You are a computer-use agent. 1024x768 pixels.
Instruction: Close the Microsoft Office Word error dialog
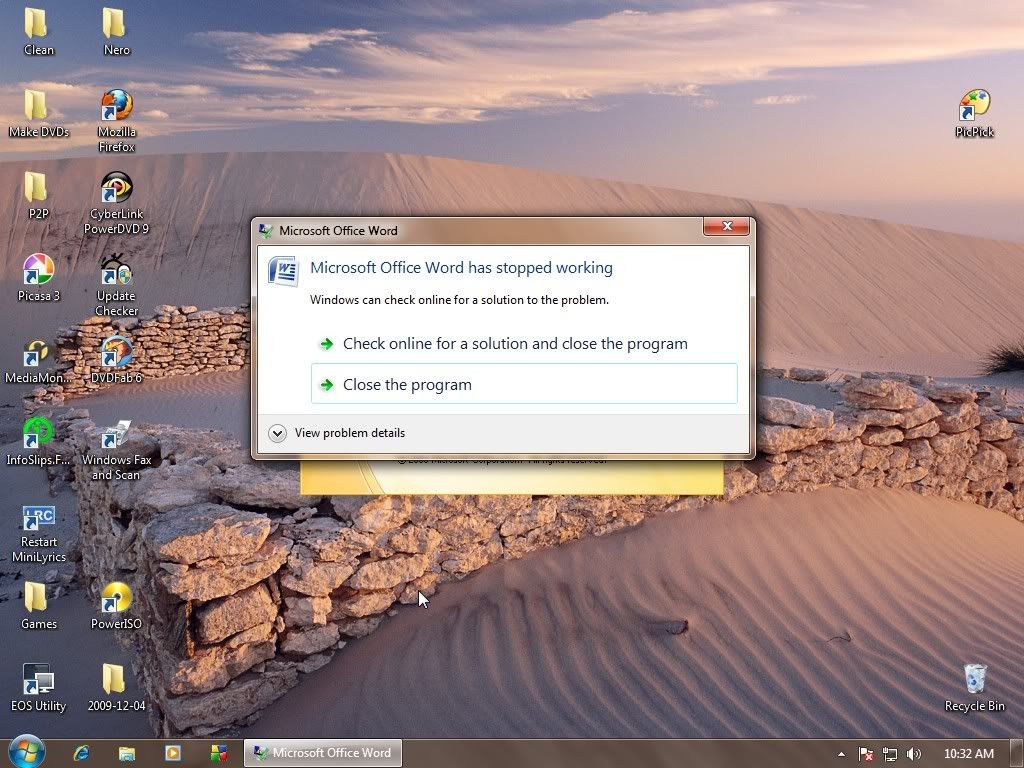(x=728, y=226)
